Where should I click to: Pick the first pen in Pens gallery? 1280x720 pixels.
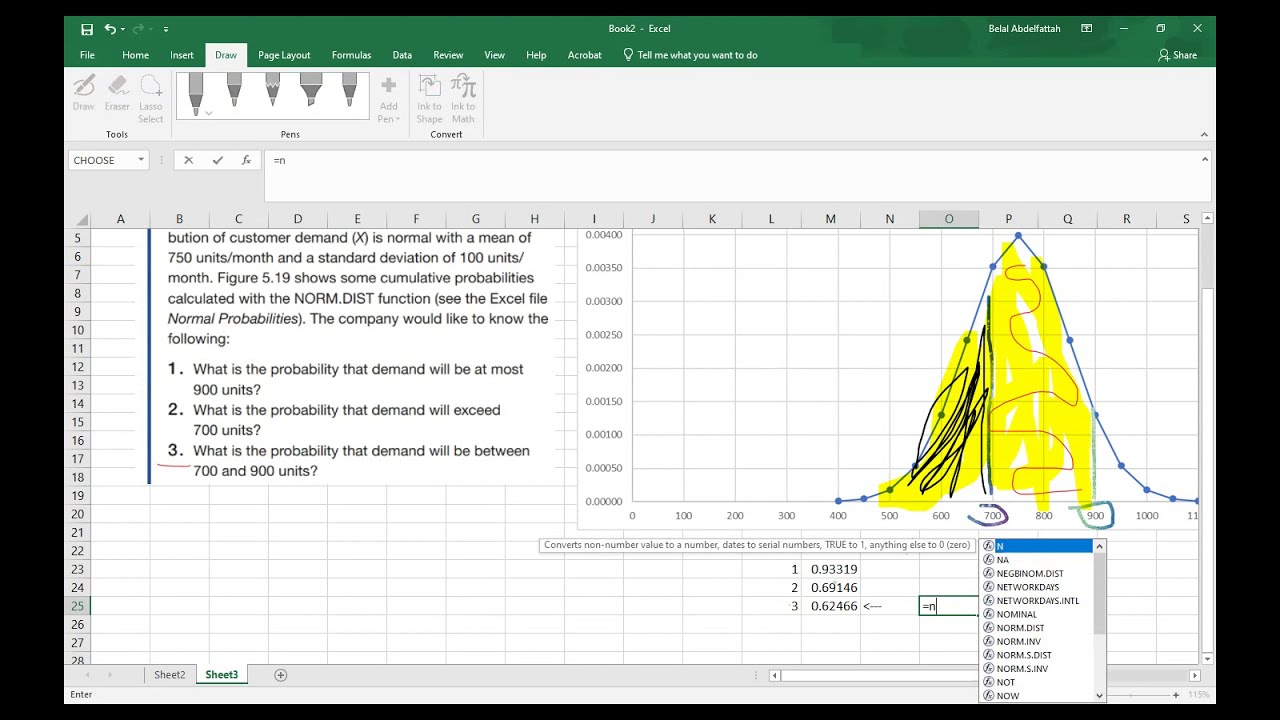click(196, 93)
